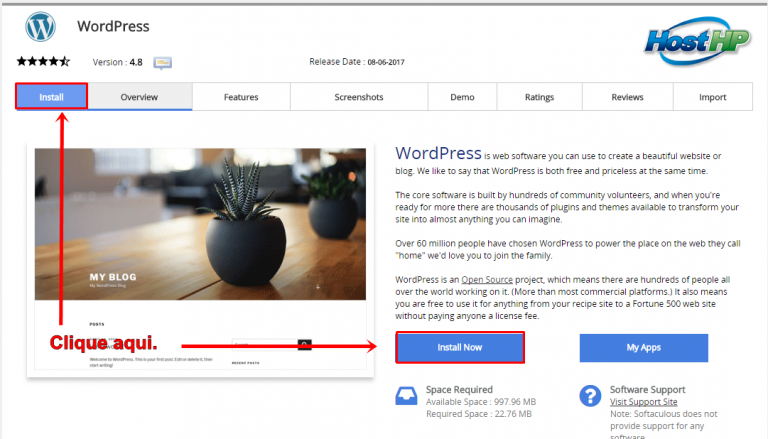Open the Overview tab

tap(140, 97)
